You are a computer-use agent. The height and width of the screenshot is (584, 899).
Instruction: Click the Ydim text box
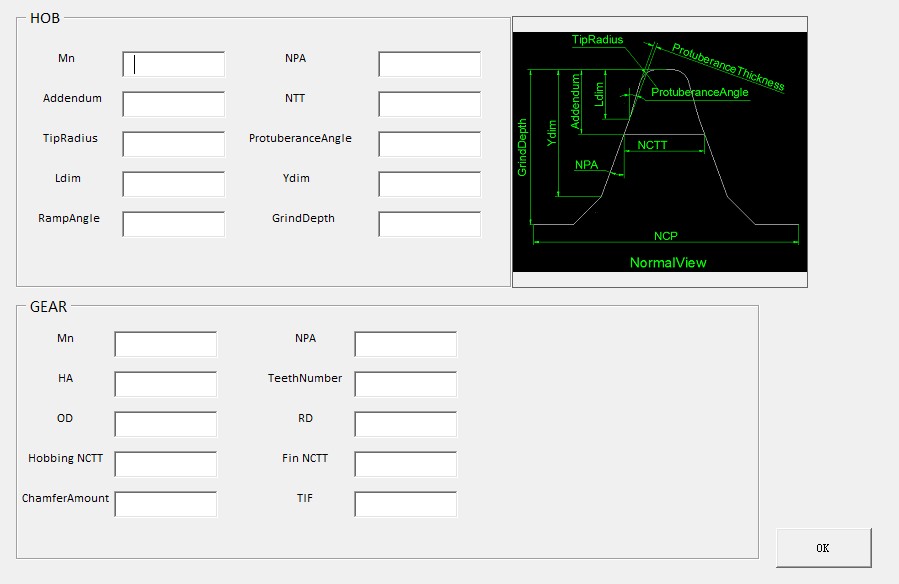429,185
